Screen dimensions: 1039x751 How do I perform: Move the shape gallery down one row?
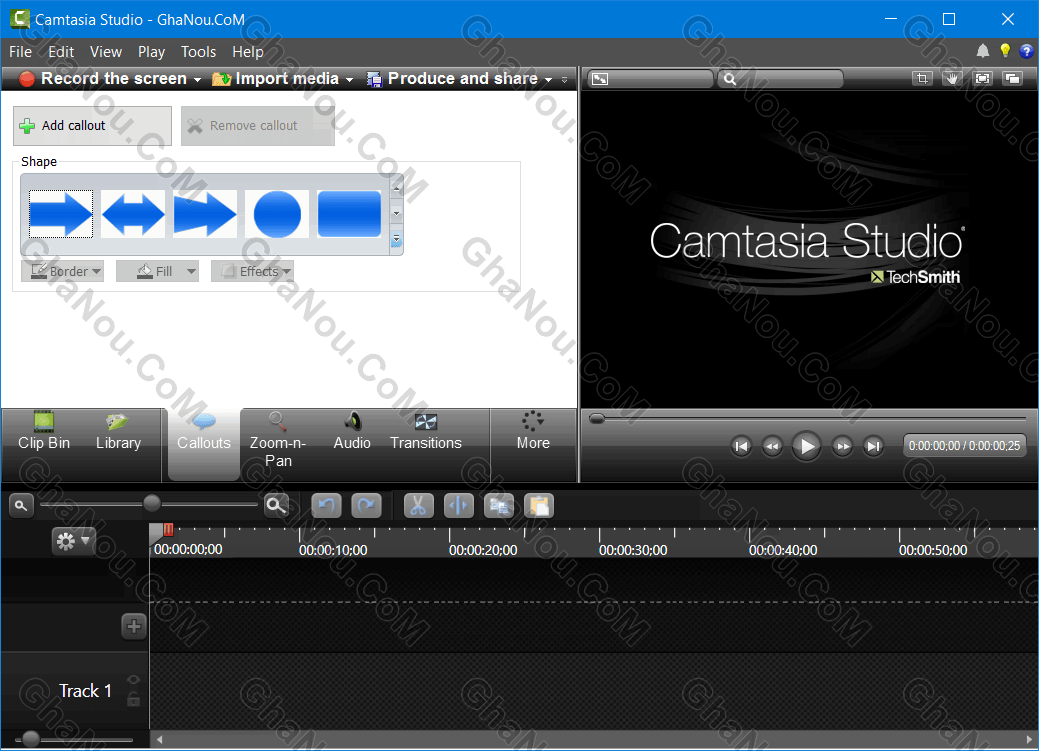396,214
